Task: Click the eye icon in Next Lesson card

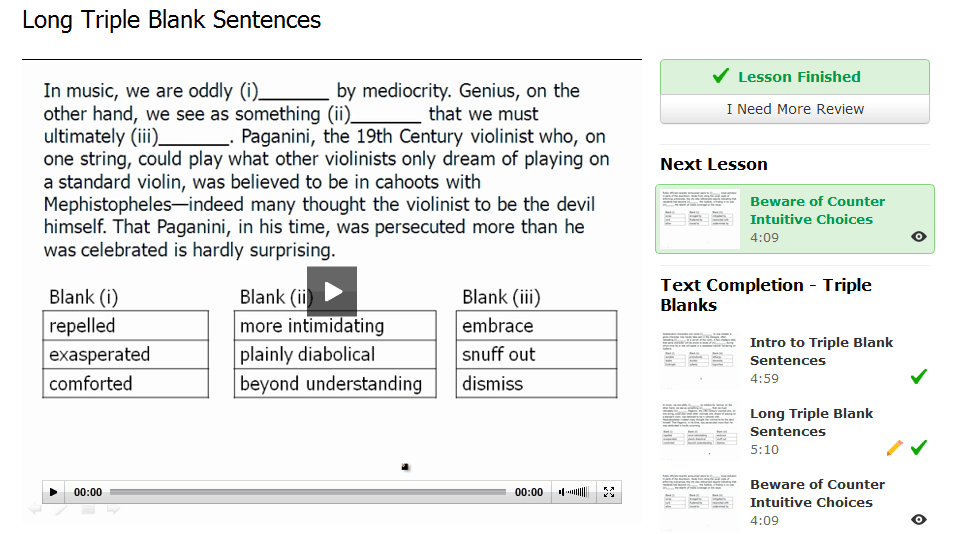Action: (x=919, y=237)
